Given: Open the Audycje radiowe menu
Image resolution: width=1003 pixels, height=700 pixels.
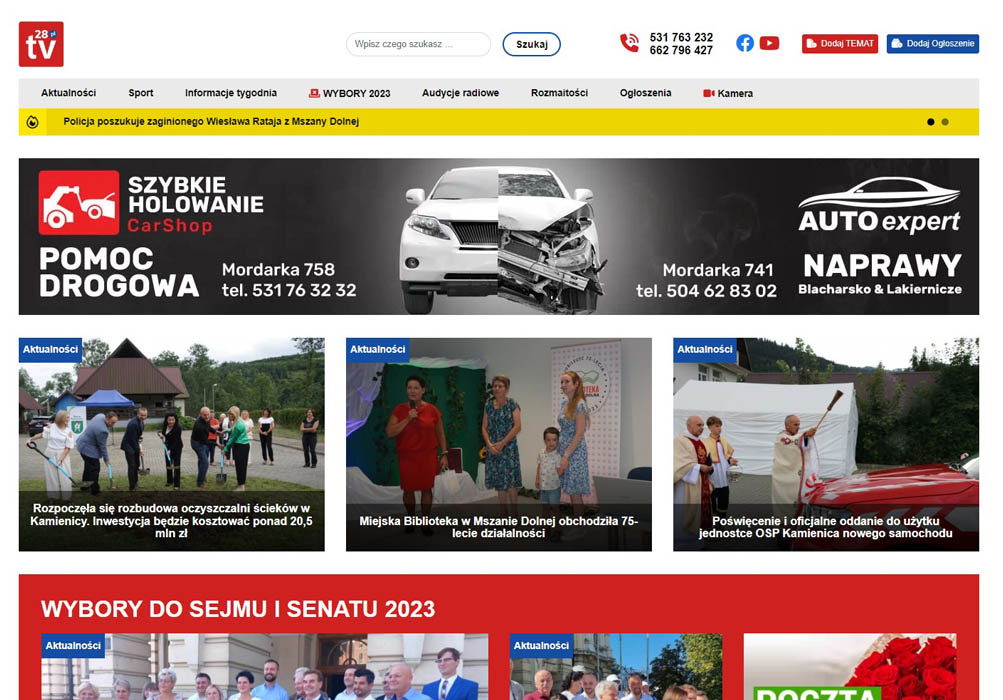Looking at the screenshot, I should [460, 93].
